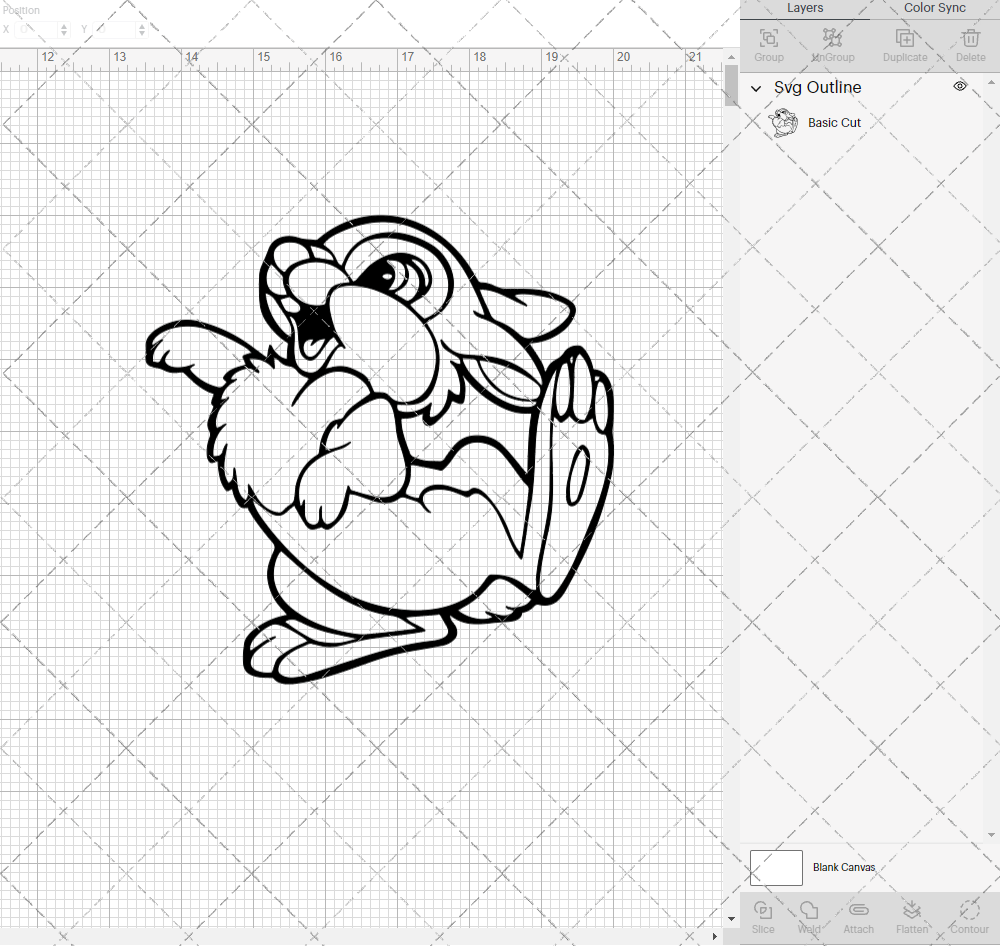The height and width of the screenshot is (946, 1000).
Task: Select the rabbit outline image on the canvas
Action: (380, 450)
